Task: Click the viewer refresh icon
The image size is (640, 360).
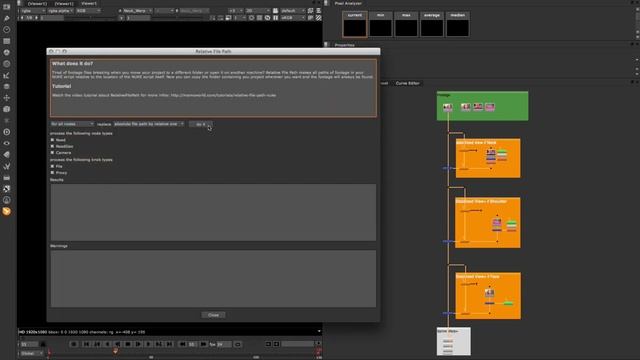Action: pyautogui.click(x=267, y=18)
